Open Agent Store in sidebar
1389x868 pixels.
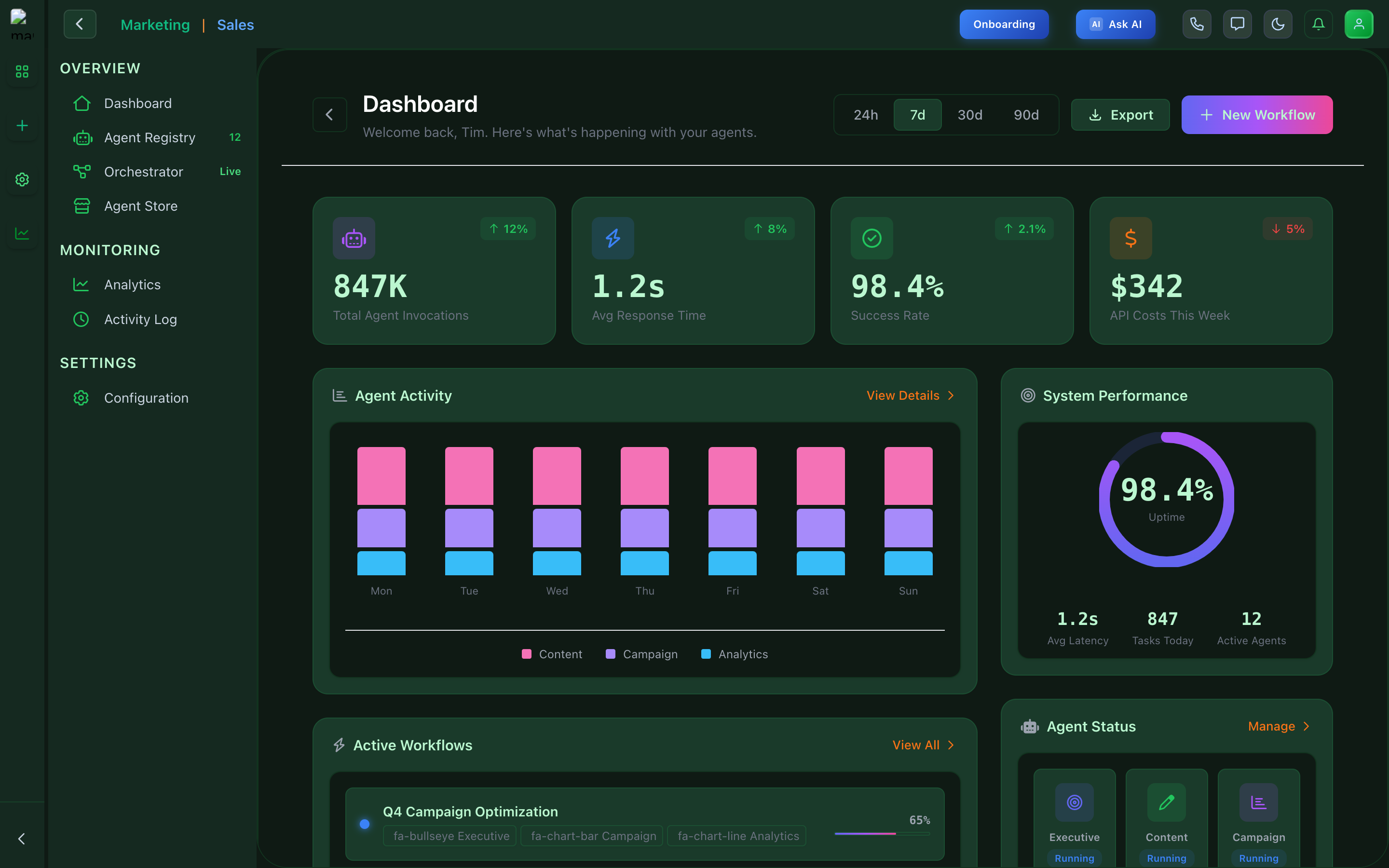pos(157,206)
